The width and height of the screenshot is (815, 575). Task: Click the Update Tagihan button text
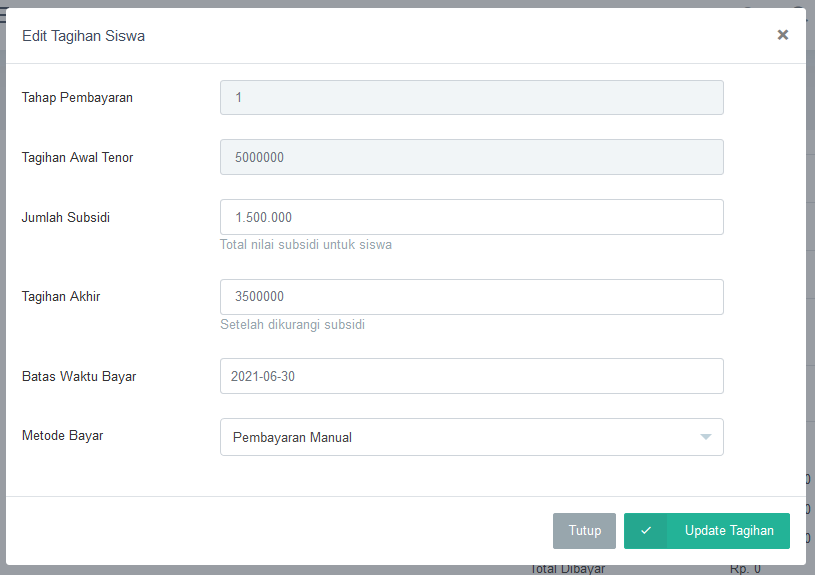click(729, 531)
